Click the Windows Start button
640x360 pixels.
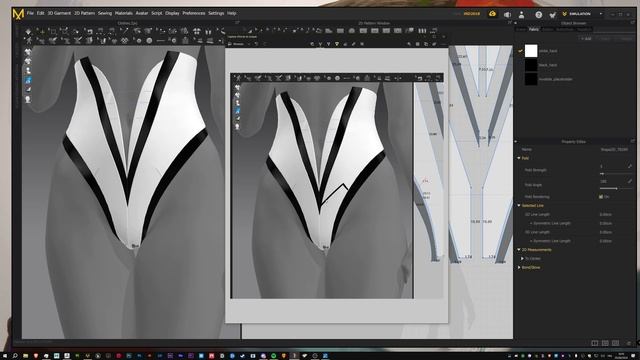[x=4, y=356]
